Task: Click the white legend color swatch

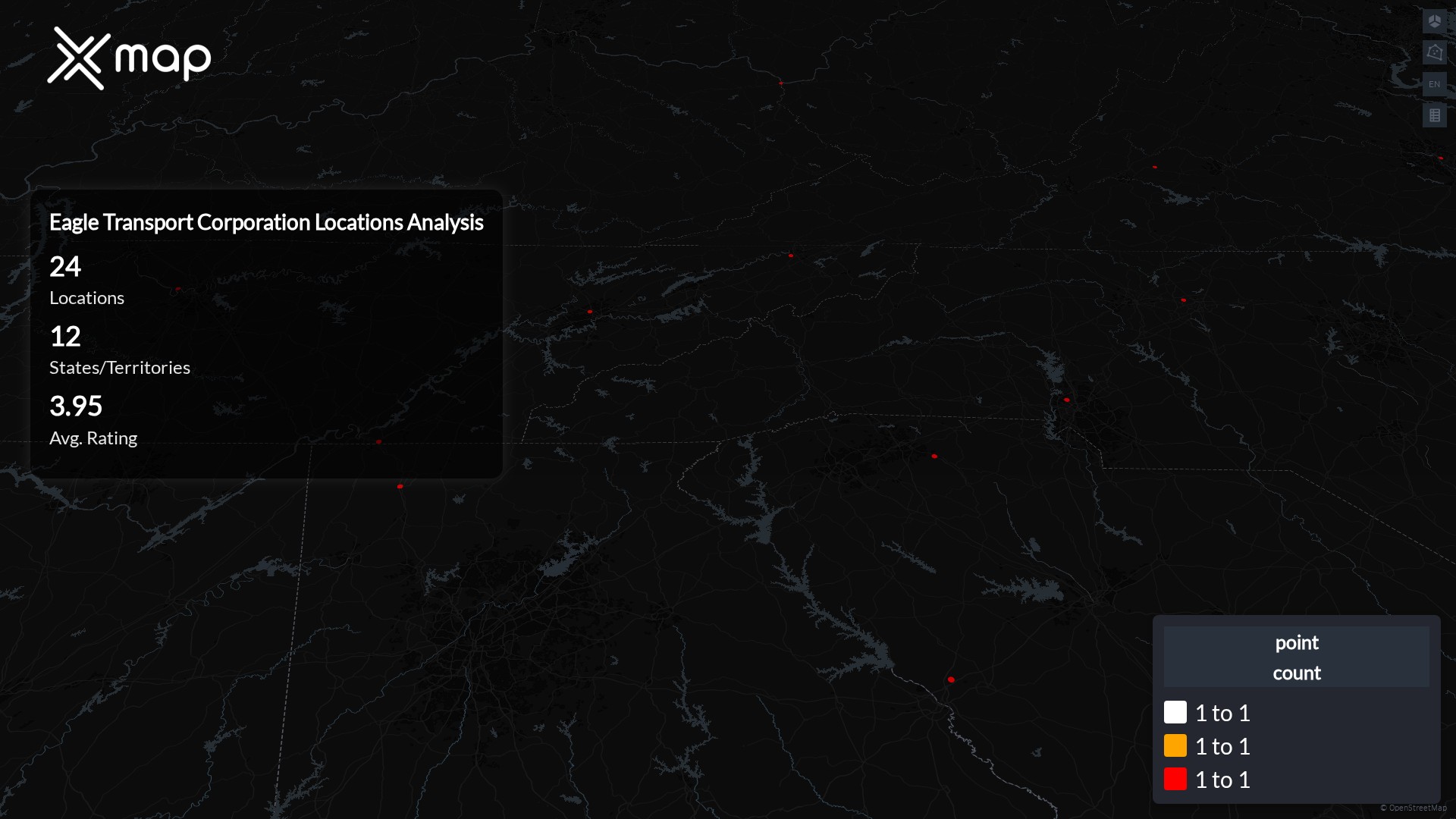Action: pyautogui.click(x=1175, y=712)
